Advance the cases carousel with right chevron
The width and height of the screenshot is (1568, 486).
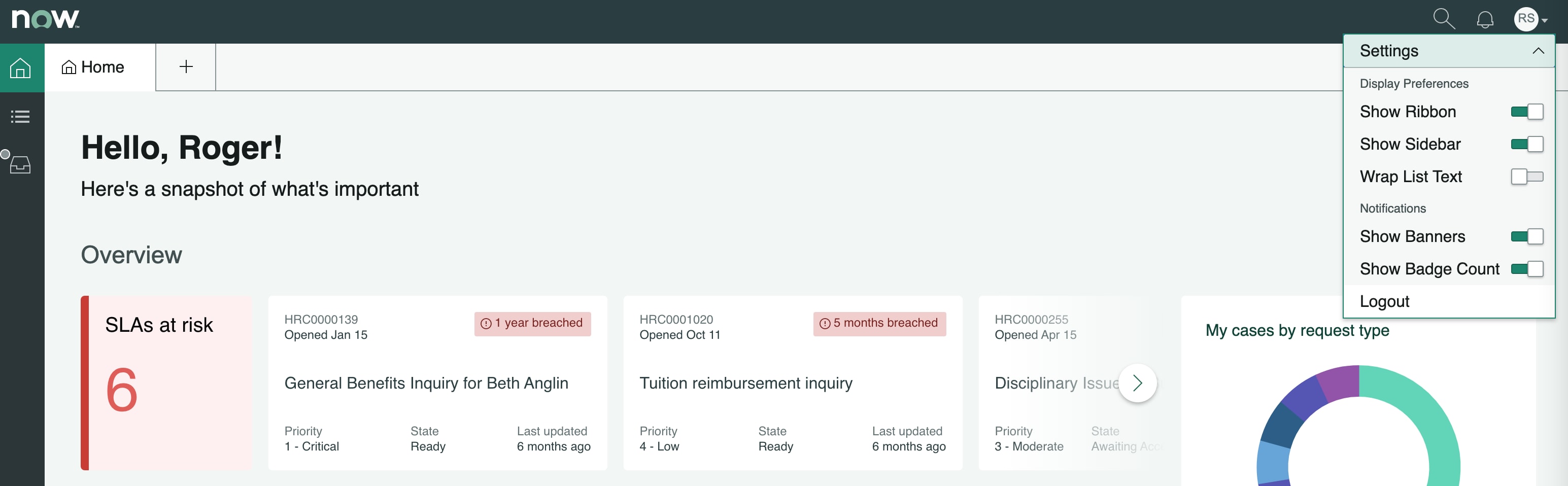click(x=1138, y=383)
